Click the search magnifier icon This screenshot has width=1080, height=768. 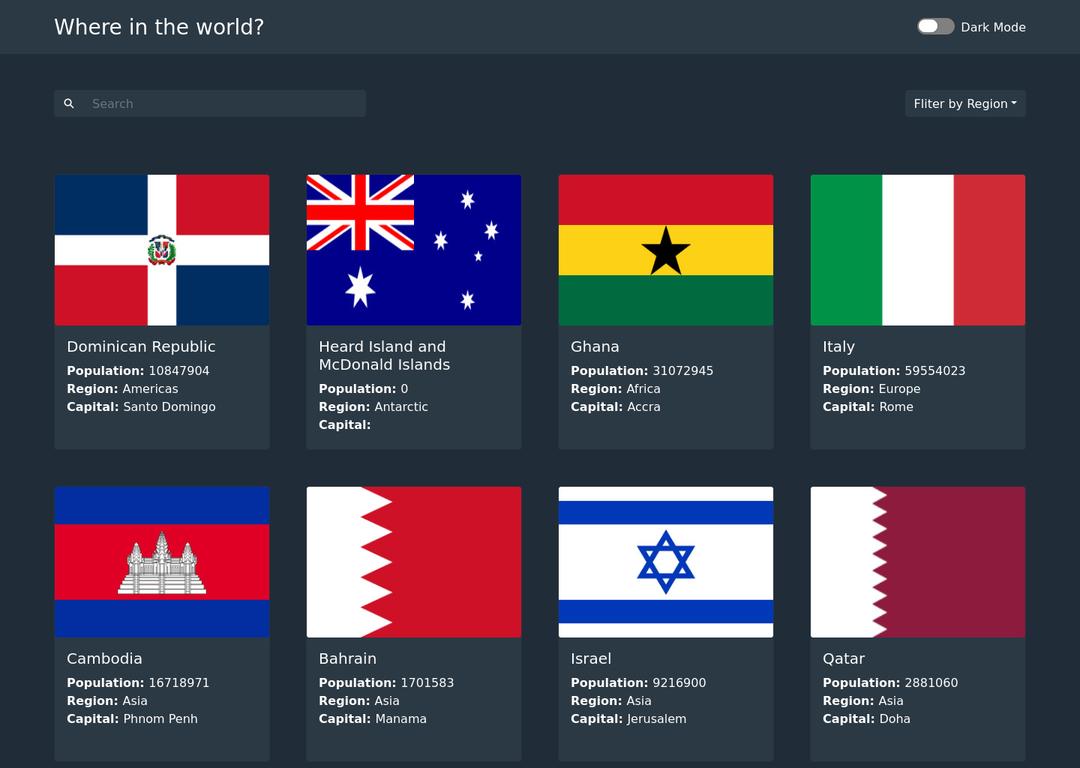tap(69, 104)
